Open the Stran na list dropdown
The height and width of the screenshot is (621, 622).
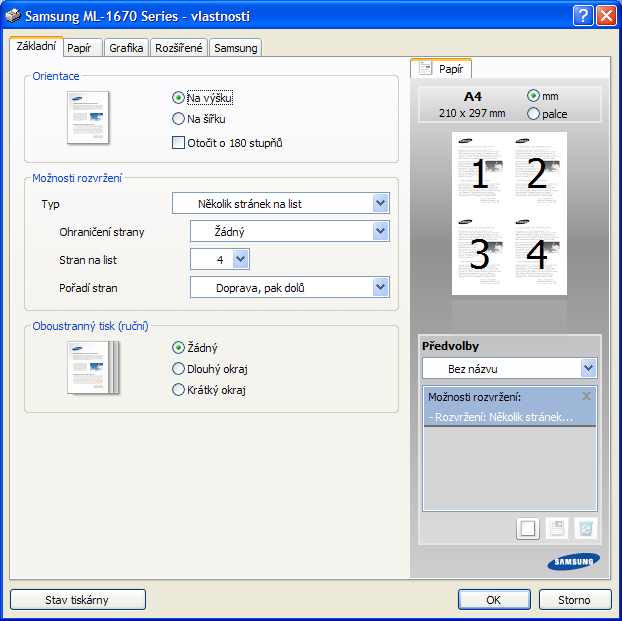pyautogui.click(x=220, y=259)
